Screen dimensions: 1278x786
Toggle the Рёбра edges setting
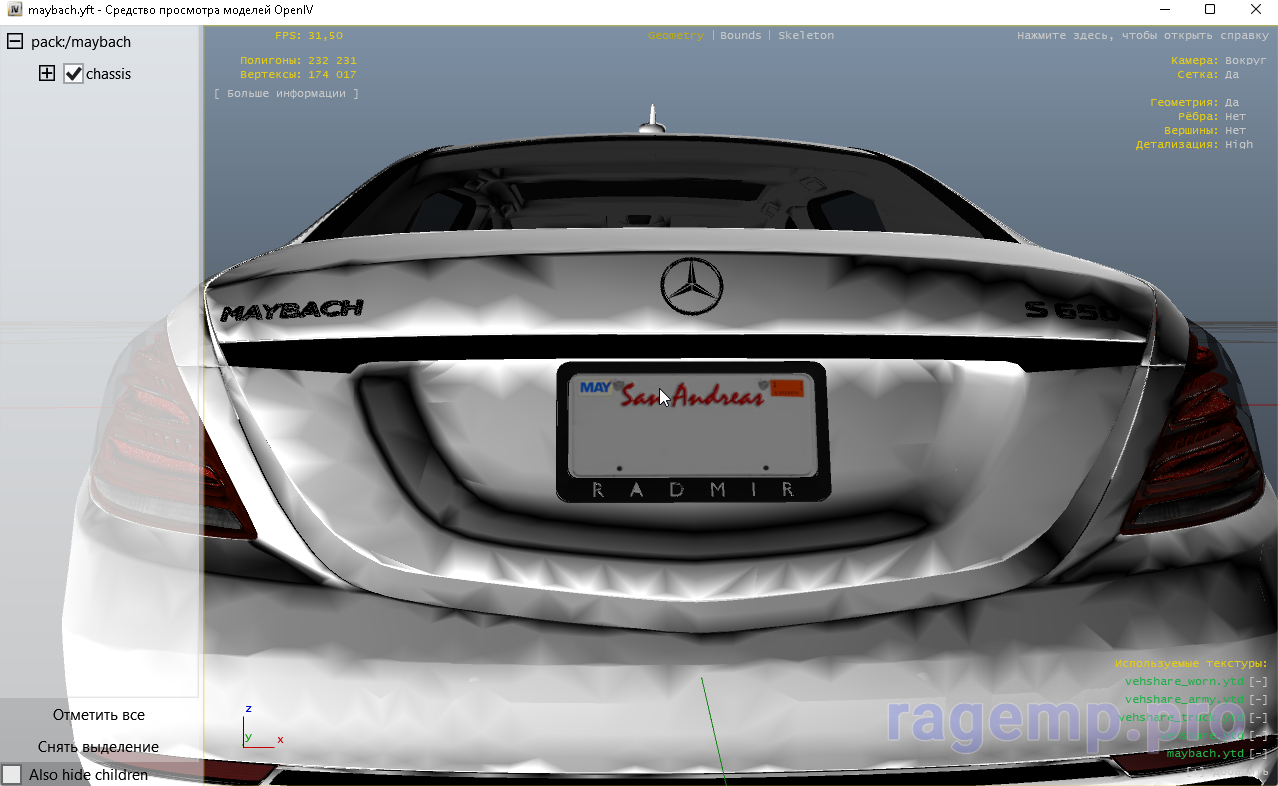pos(1235,117)
